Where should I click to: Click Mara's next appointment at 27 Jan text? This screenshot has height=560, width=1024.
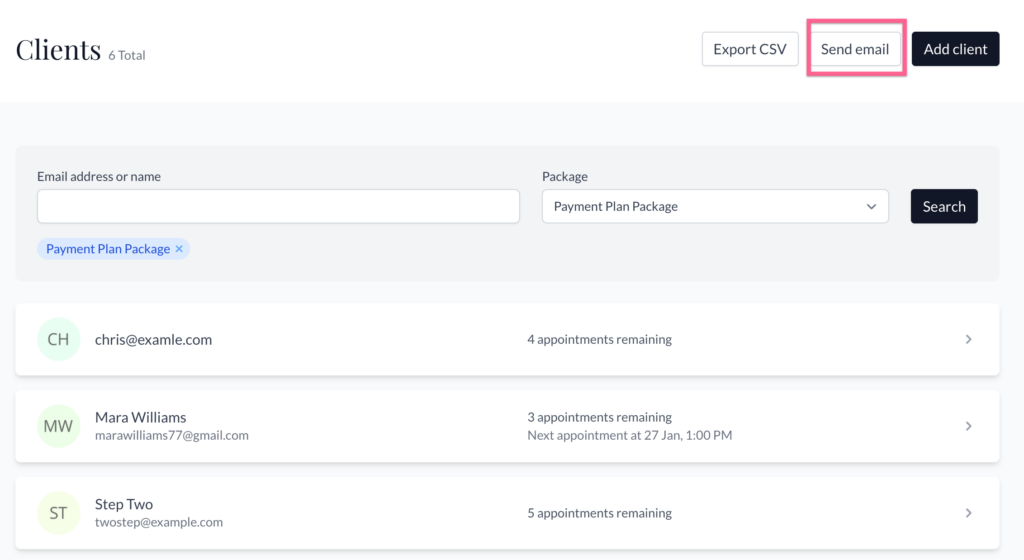[x=629, y=435]
